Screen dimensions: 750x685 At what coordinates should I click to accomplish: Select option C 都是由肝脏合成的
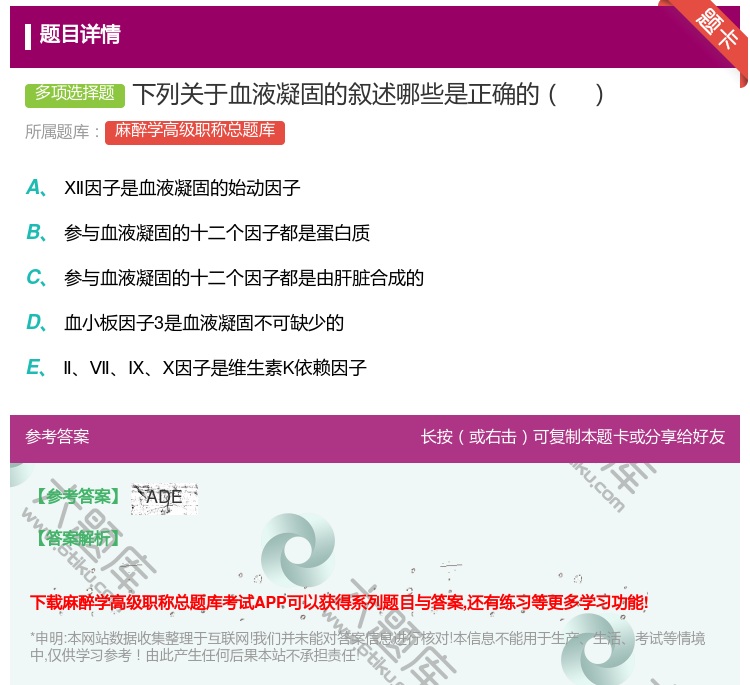pyautogui.click(x=243, y=278)
